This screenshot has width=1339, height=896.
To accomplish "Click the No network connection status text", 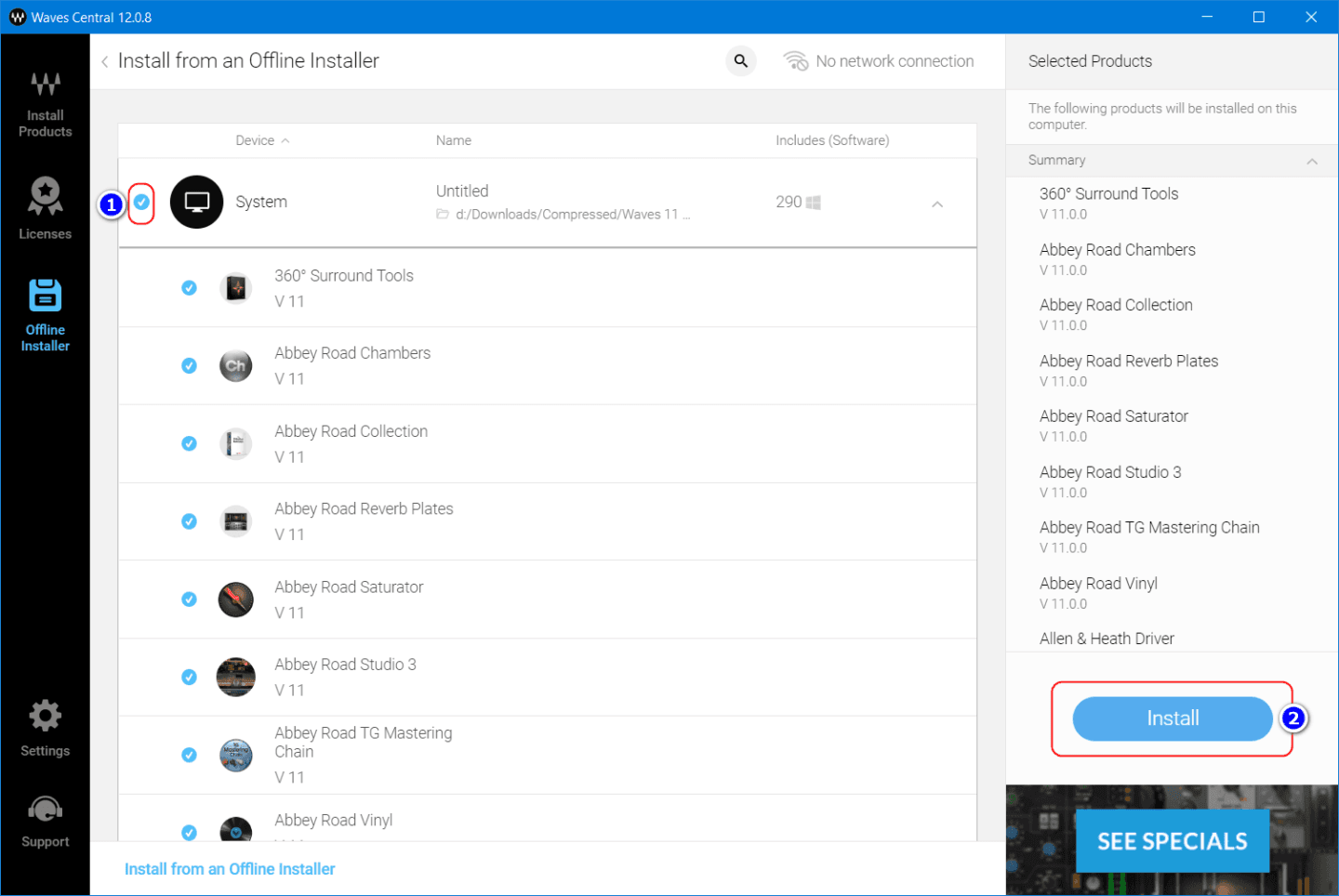I will pyautogui.click(x=895, y=61).
